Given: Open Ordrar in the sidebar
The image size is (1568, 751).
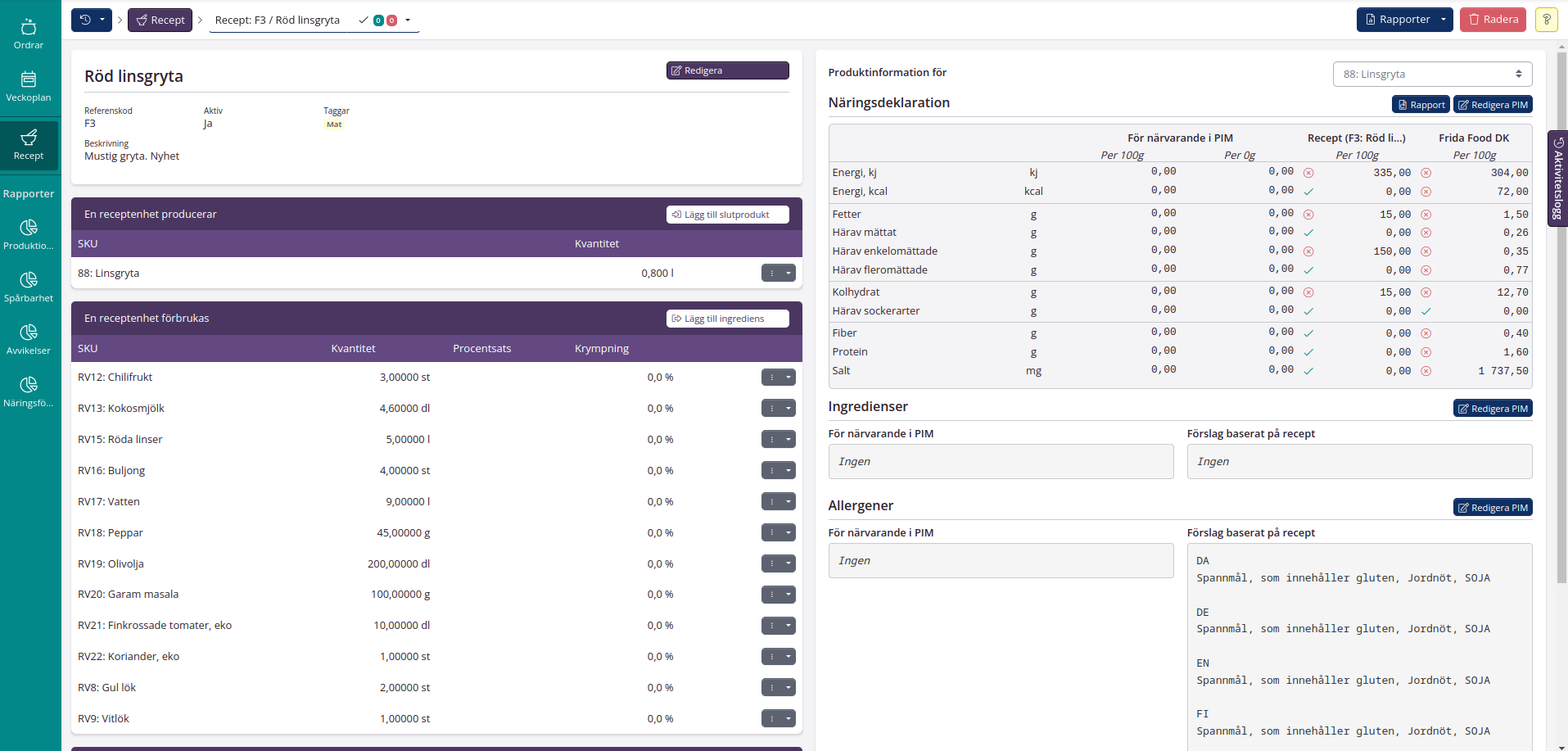Looking at the screenshot, I should (x=29, y=34).
